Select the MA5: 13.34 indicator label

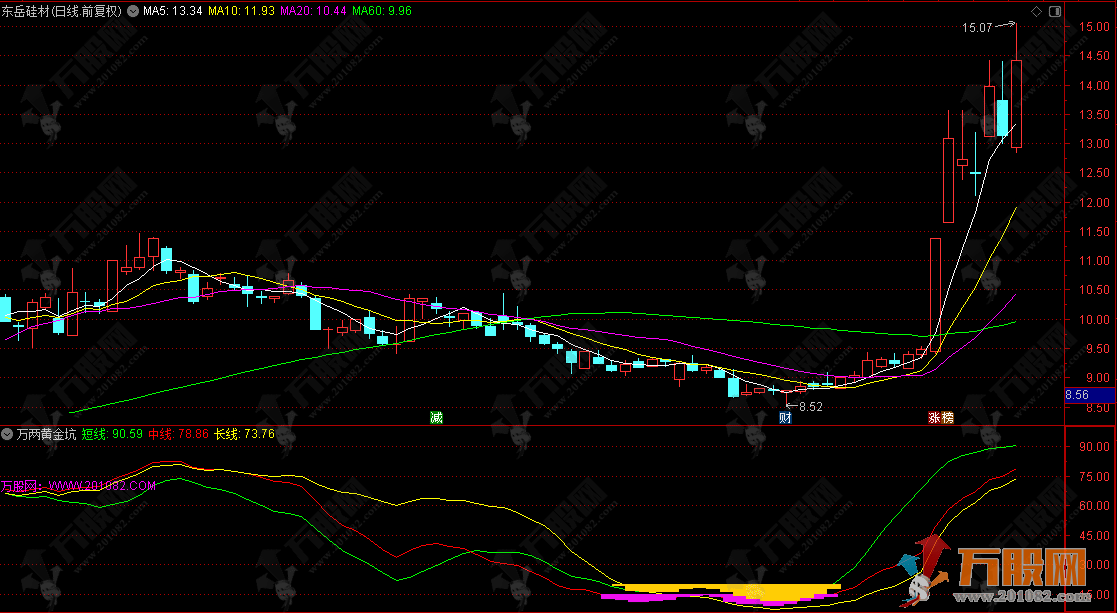tap(173, 11)
